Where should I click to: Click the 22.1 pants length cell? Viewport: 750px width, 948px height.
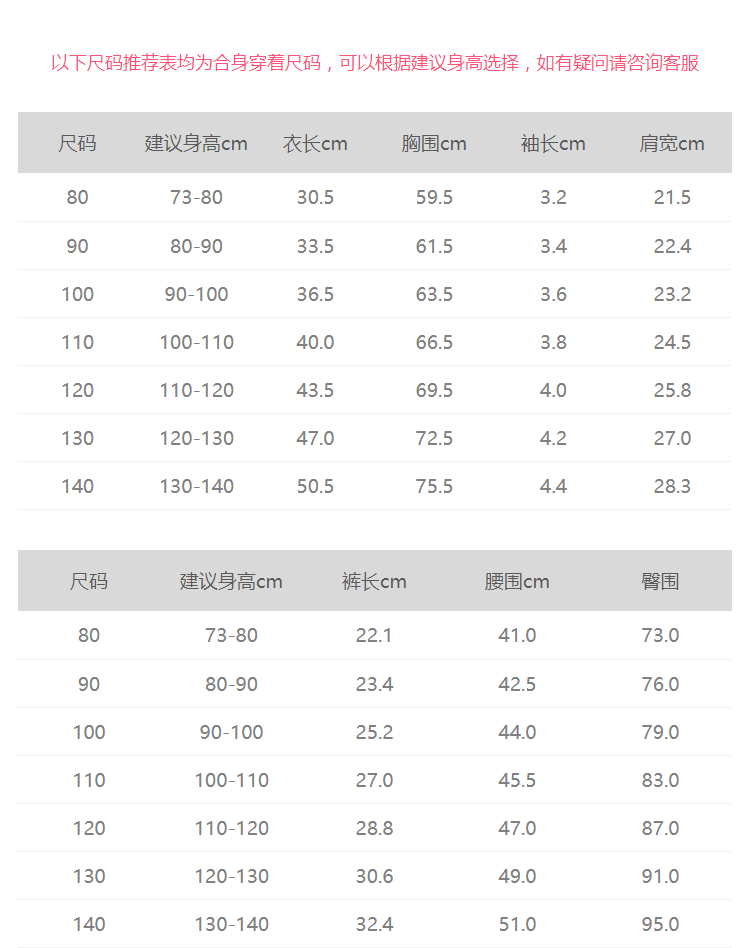[374, 636]
